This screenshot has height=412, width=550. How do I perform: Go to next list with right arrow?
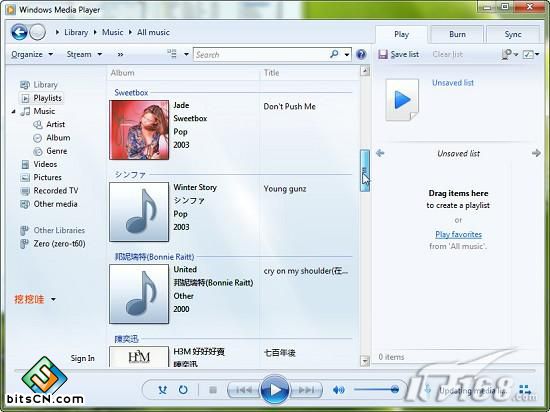tap(536, 153)
